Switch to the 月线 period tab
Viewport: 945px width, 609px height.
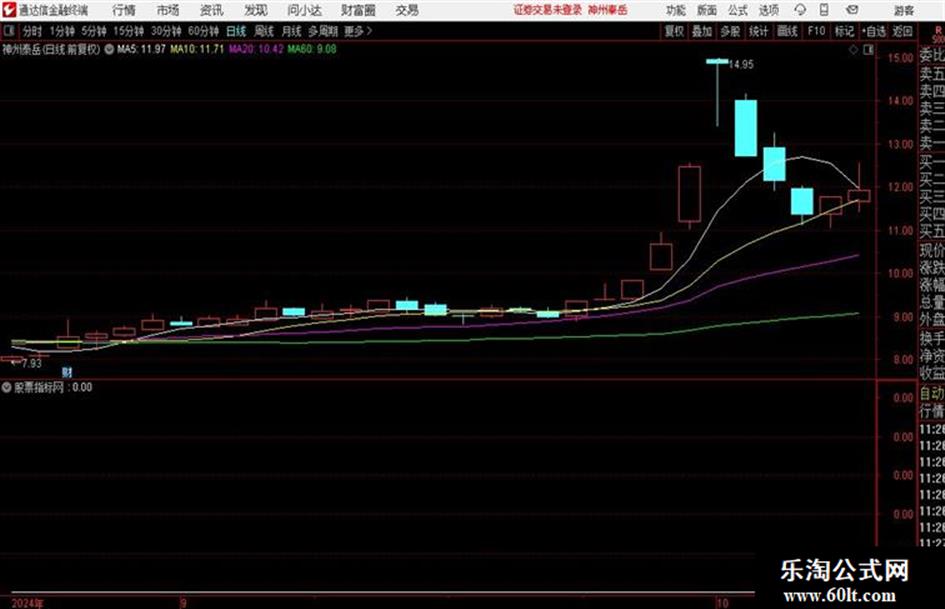click(292, 31)
